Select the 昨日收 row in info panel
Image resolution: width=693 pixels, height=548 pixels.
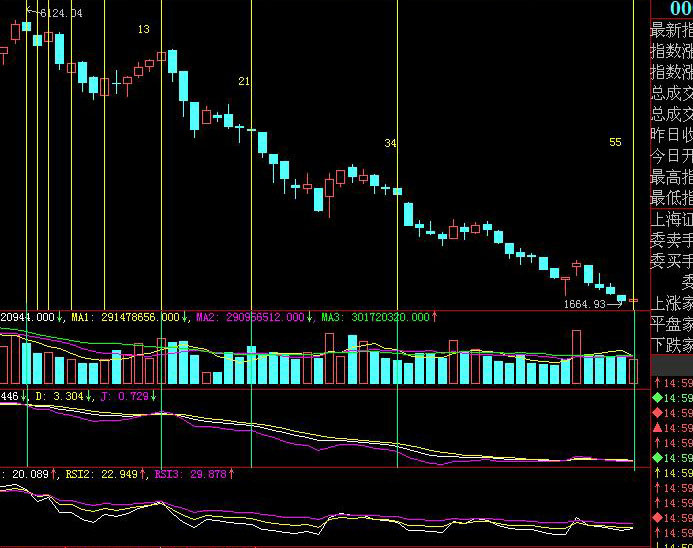click(671, 135)
